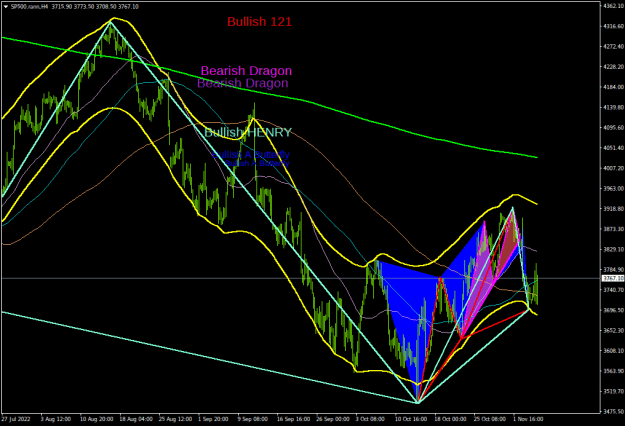Click the 4362.10 price scale value
The width and height of the screenshot is (625, 426).
[x=613, y=6]
